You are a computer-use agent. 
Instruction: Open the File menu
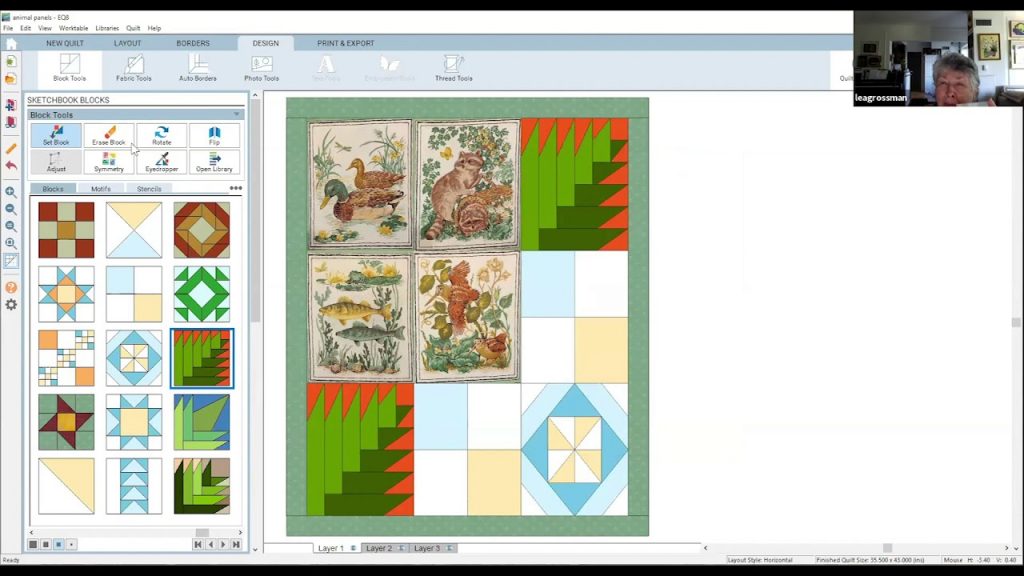(8, 28)
